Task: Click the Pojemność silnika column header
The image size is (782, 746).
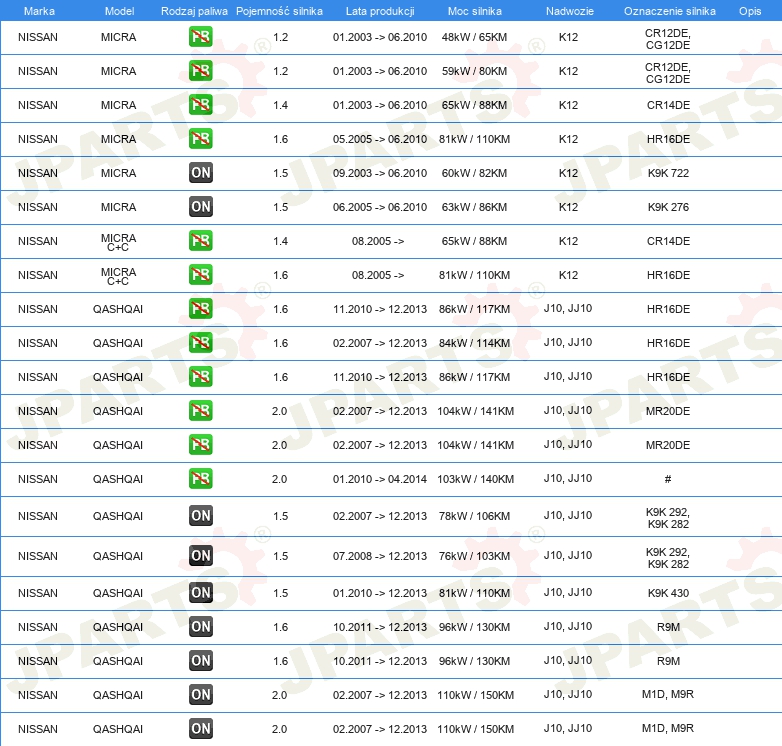Action: 279,11
